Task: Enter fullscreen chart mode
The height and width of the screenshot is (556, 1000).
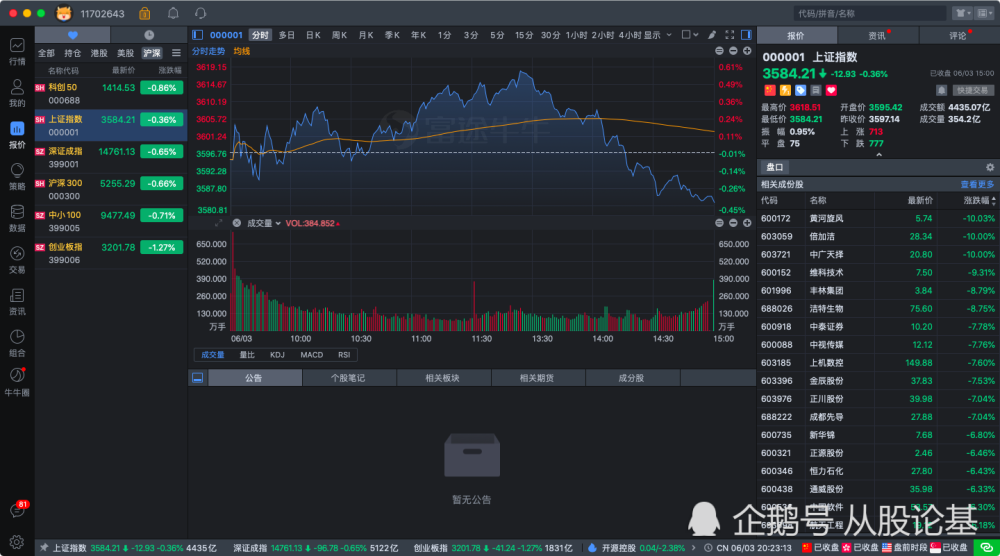Action: pos(729,35)
